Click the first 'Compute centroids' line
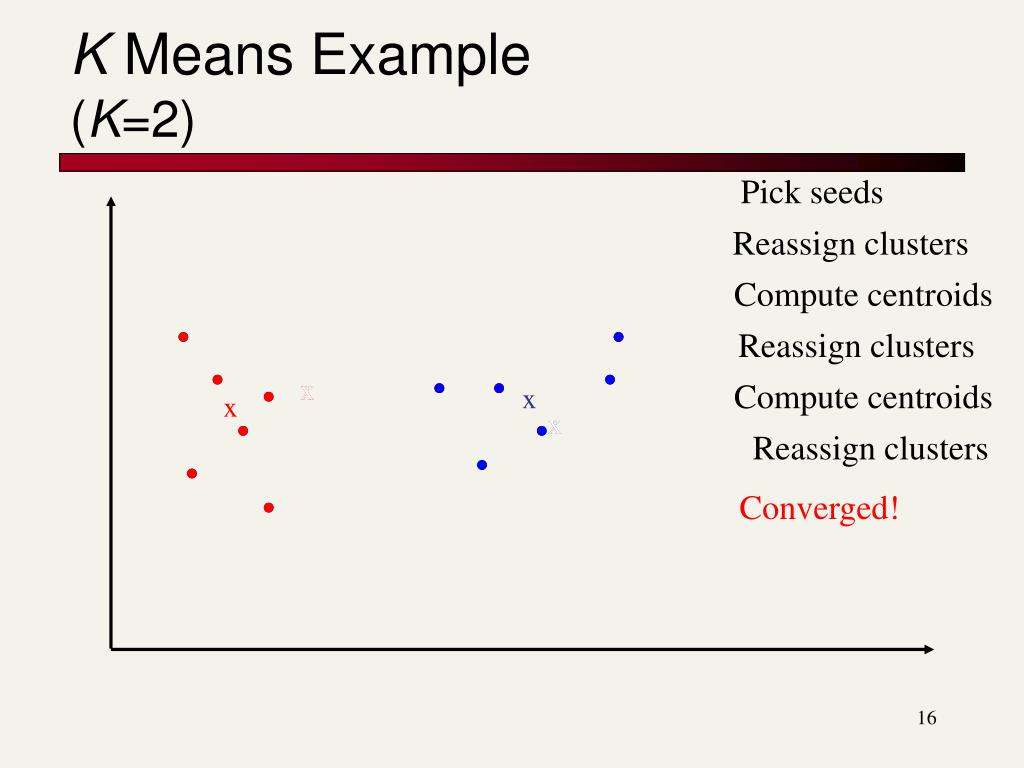The height and width of the screenshot is (768, 1024). click(x=863, y=295)
